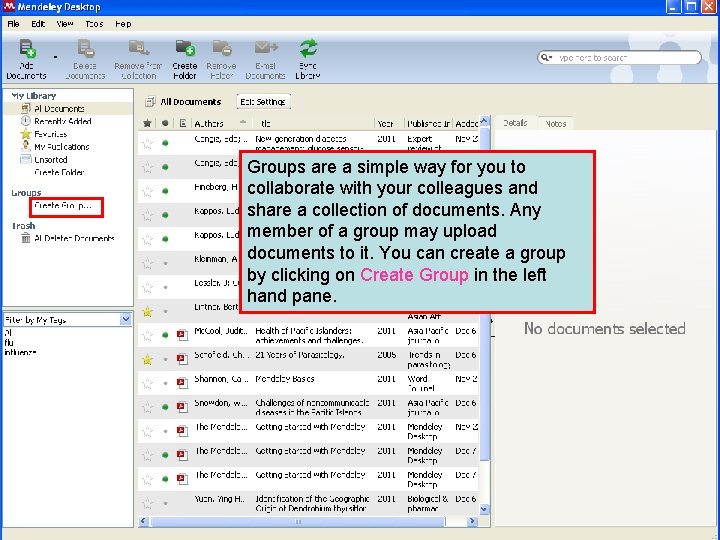Click the horizontal scrollbar thumb of document list
The image size is (720, 540).
point(298,521)
